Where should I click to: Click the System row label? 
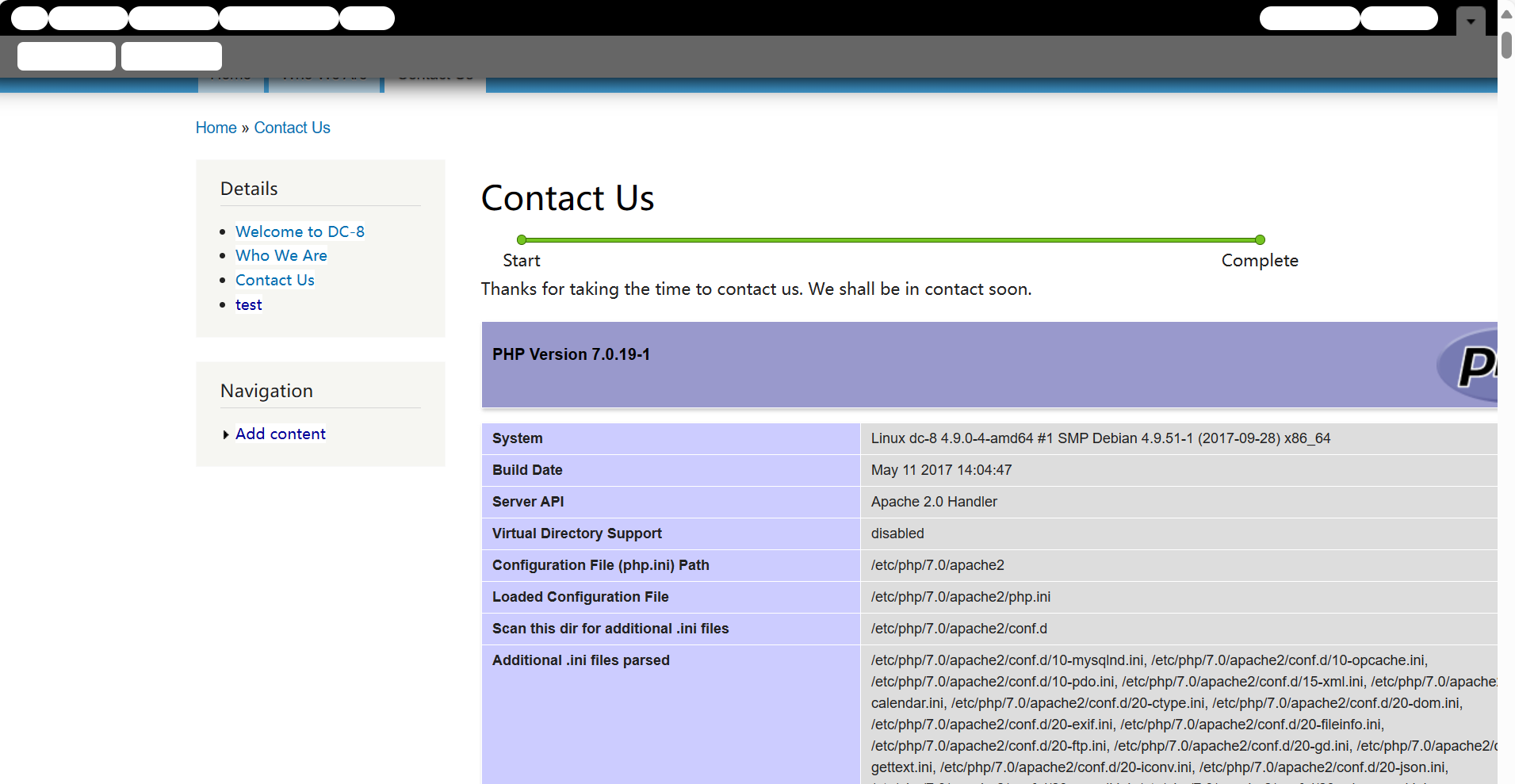coord(518,438)
